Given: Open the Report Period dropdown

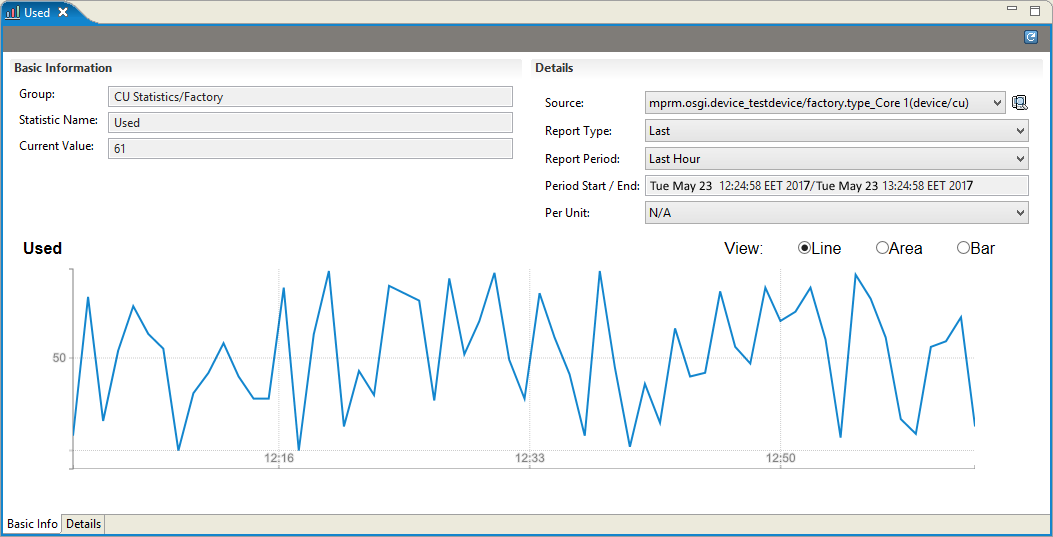Looking at the screenshot, I should (837, 159).
